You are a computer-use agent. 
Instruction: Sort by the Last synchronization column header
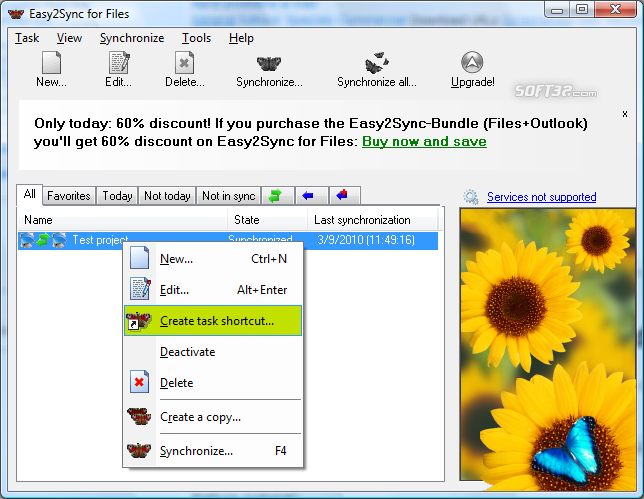coord(372,220)
